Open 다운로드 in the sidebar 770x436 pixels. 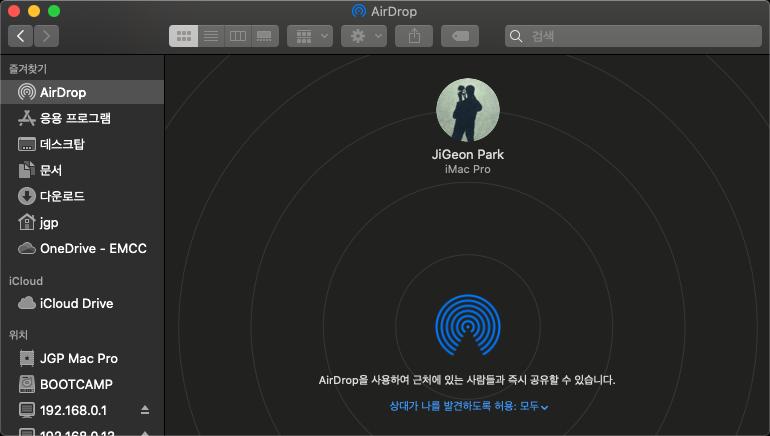[82, 196]
